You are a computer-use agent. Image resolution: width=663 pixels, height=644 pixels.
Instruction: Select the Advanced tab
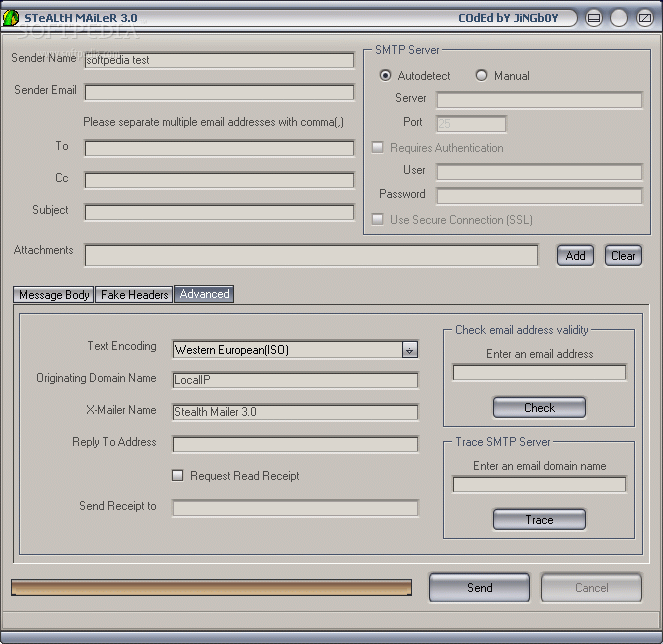(x=204, y=294)
